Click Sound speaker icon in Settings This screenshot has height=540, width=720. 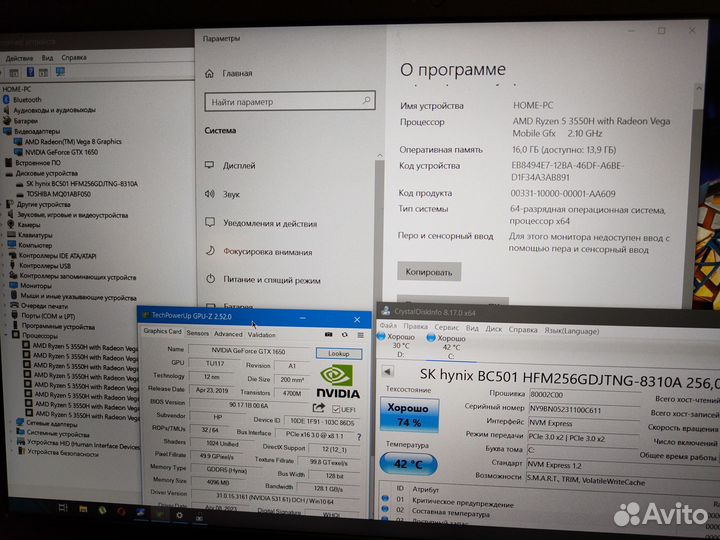pyautogui.click(x=209, y=194)
